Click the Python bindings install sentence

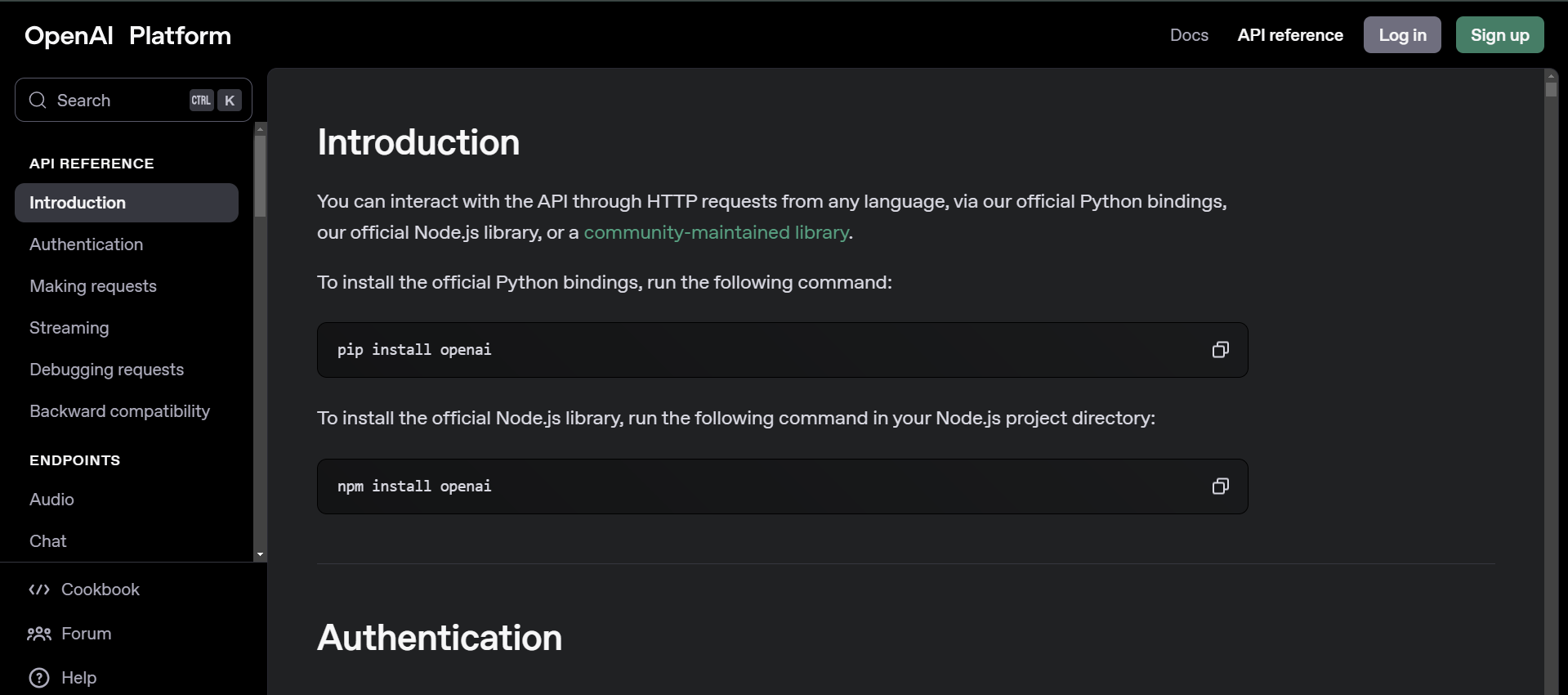pos(605,282)
